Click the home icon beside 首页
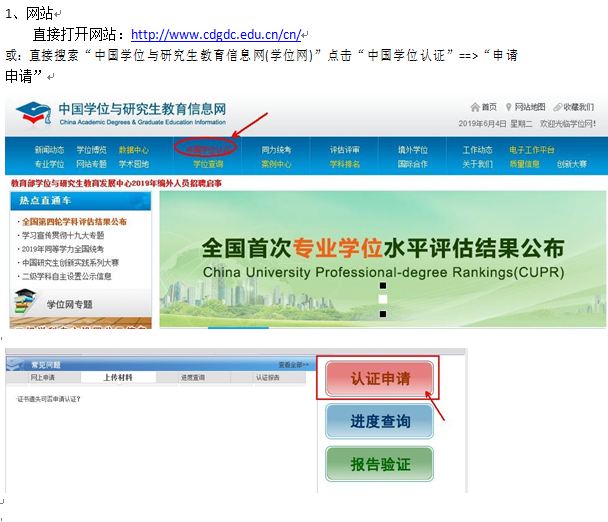Image resolution: width=608 pixels, height=522 pixels. (474, 107)
